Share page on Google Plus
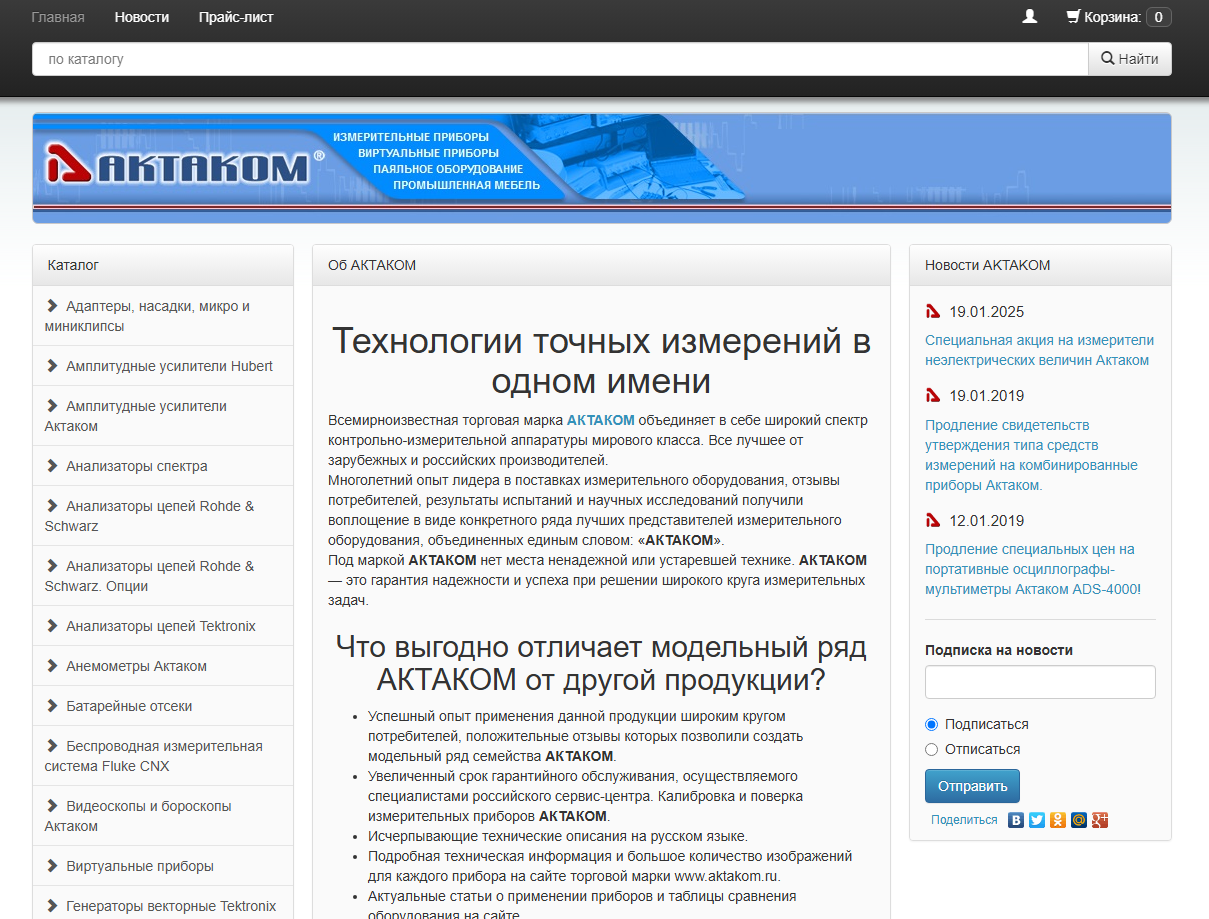1209x919 pixels. [1100, 820]
